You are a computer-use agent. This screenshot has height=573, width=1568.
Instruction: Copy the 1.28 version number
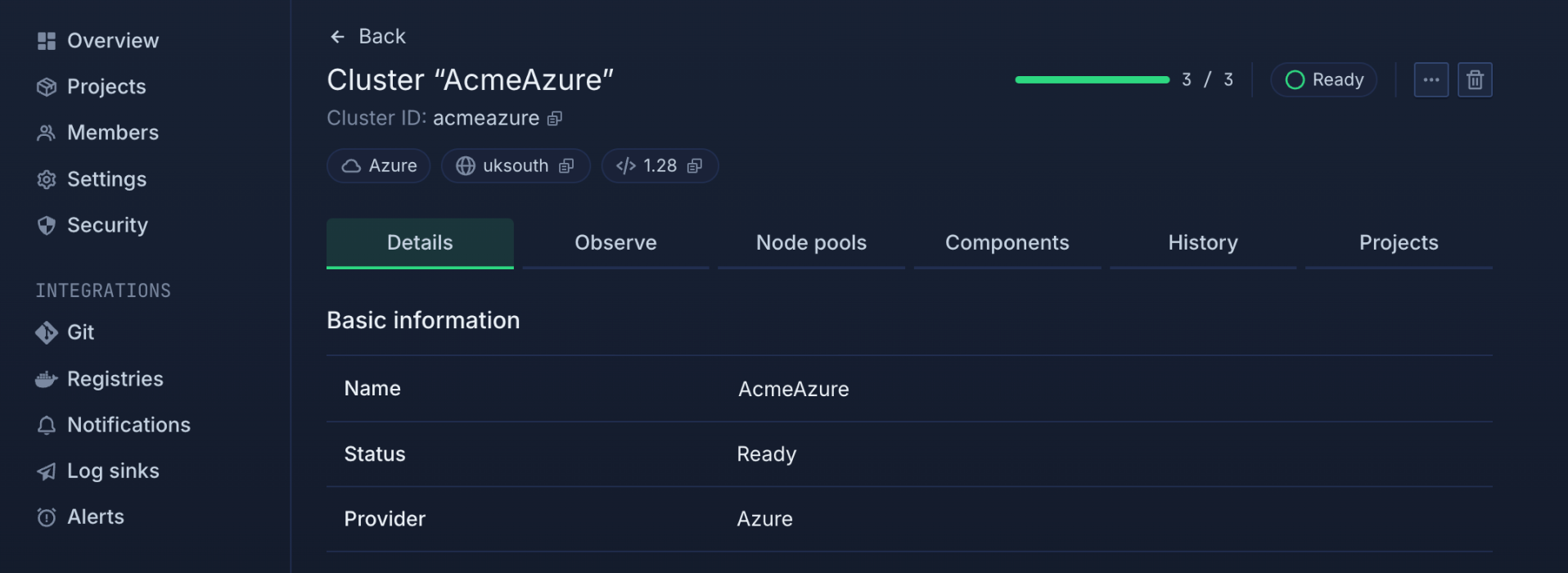[x=695, y=166]
